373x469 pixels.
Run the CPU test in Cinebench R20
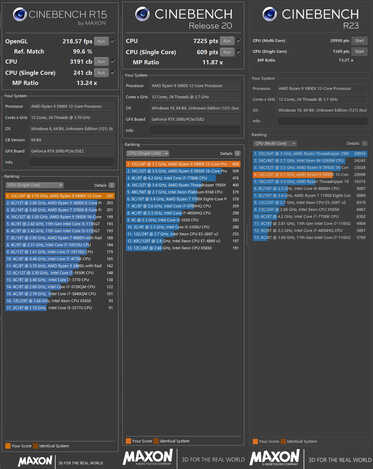pyautogui.click(x=227, y=41)
